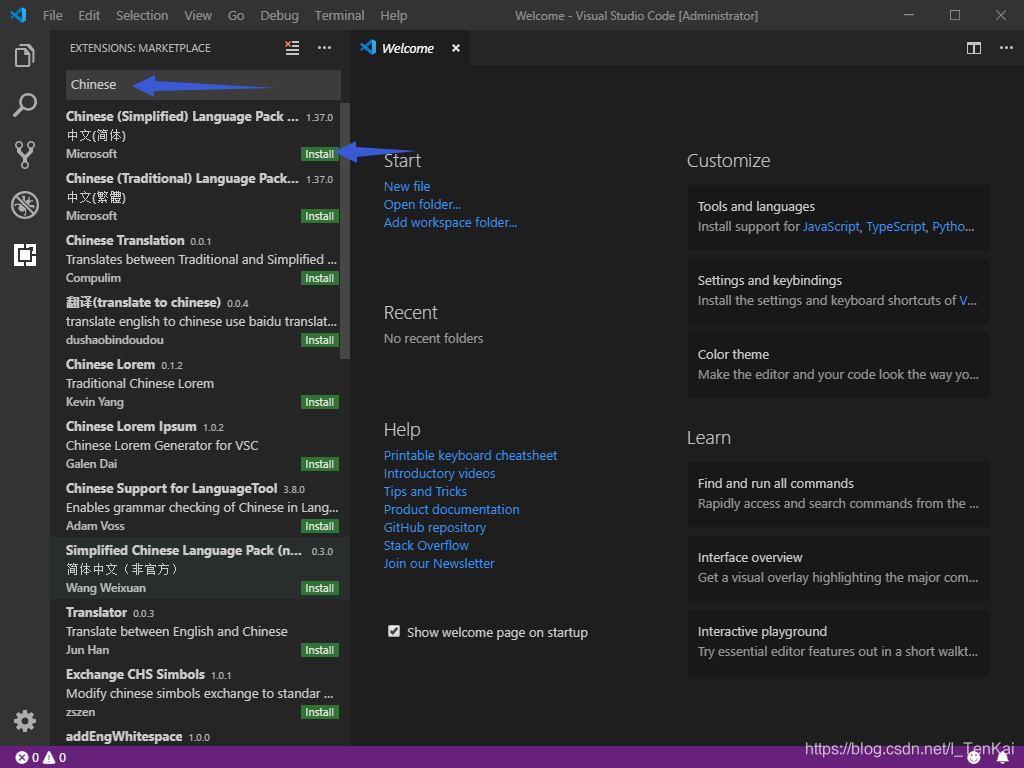Install the Translator extension by Jun Han
1024x768 pixels.
point(319,650)
